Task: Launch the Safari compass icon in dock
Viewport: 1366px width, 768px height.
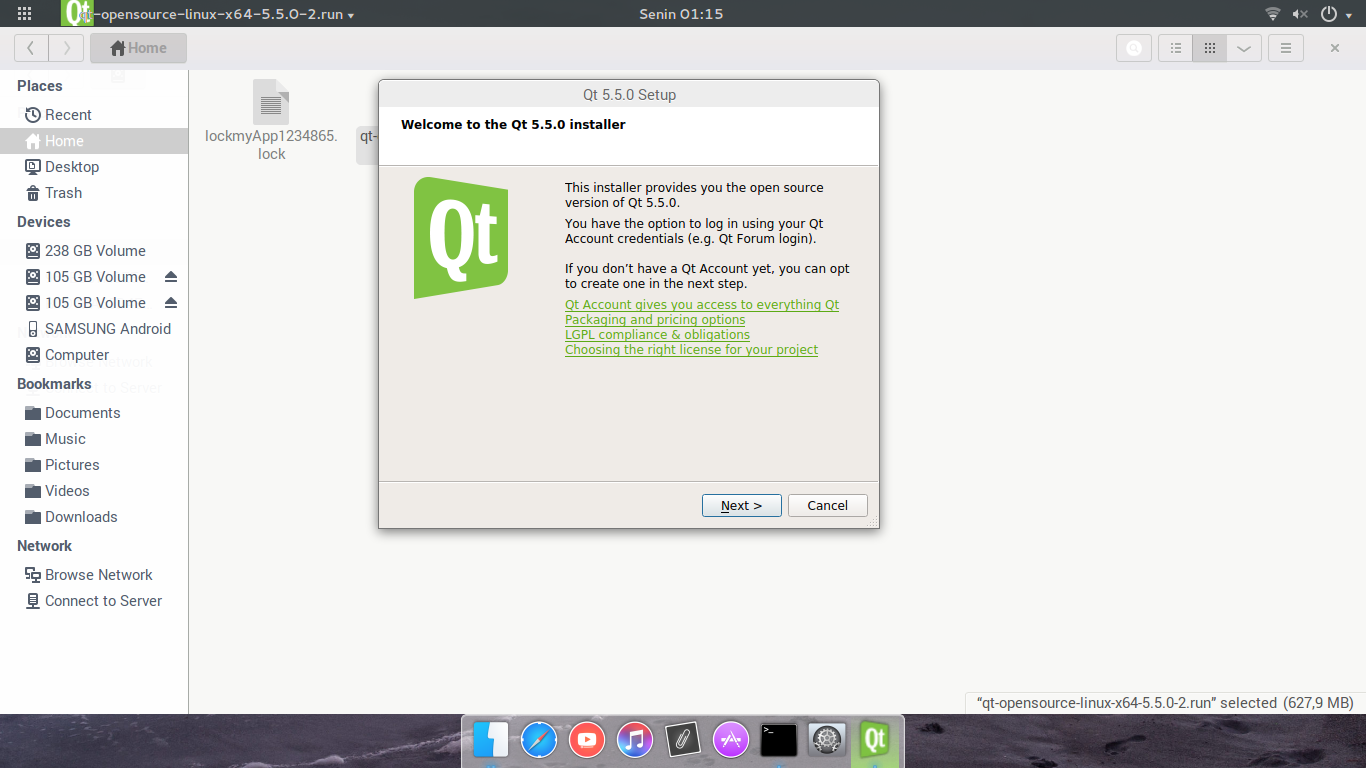Action: [x=539, y=740]
